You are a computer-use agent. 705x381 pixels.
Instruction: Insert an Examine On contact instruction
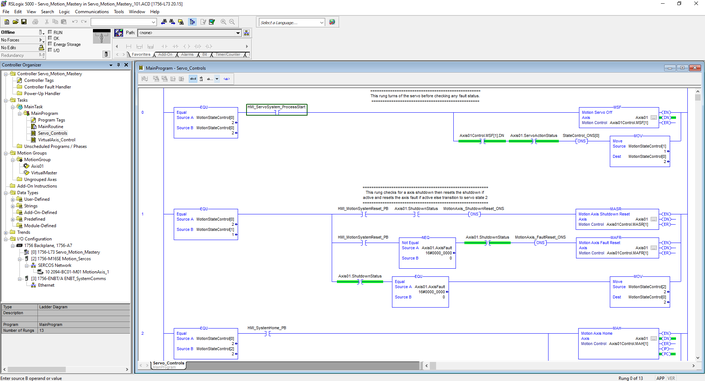tap(164, 46)
